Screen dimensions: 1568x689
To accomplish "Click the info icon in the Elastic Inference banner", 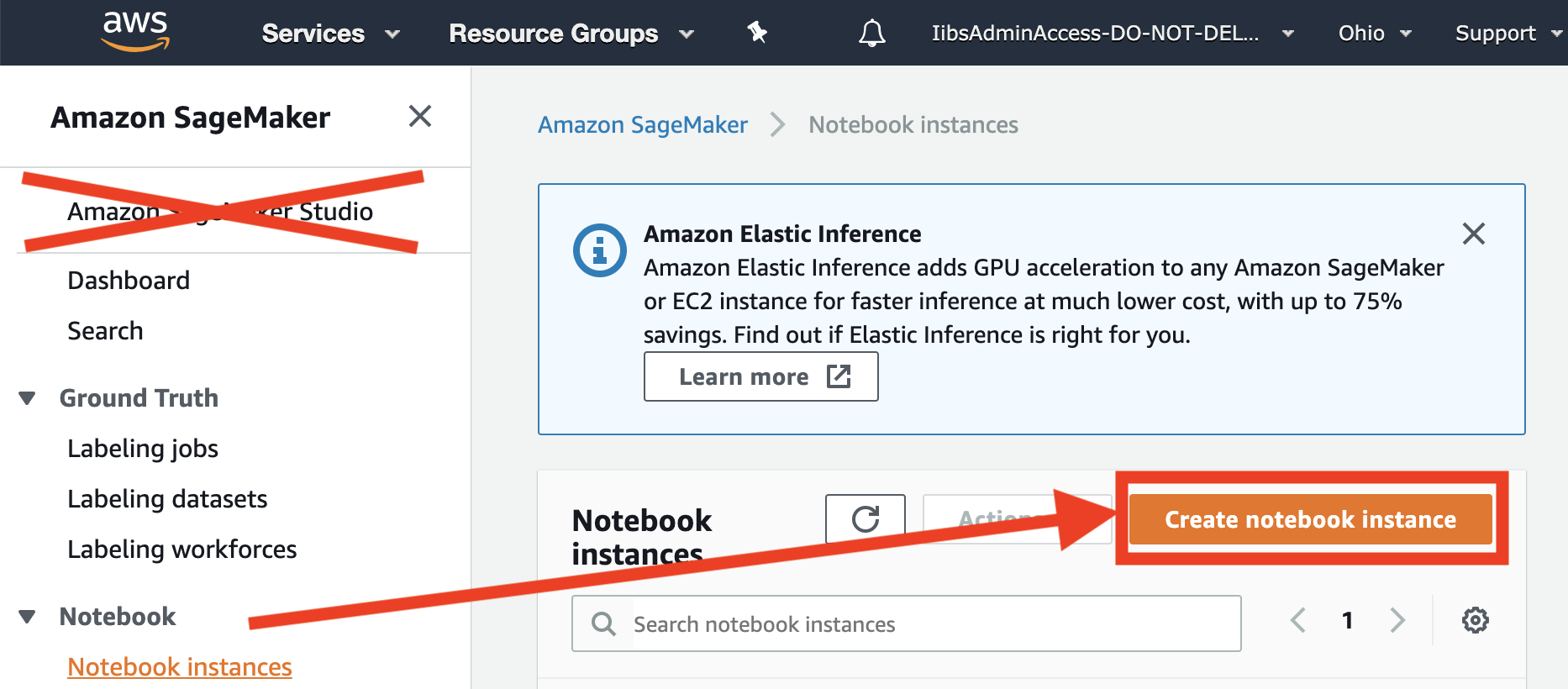I will [599, 250].
